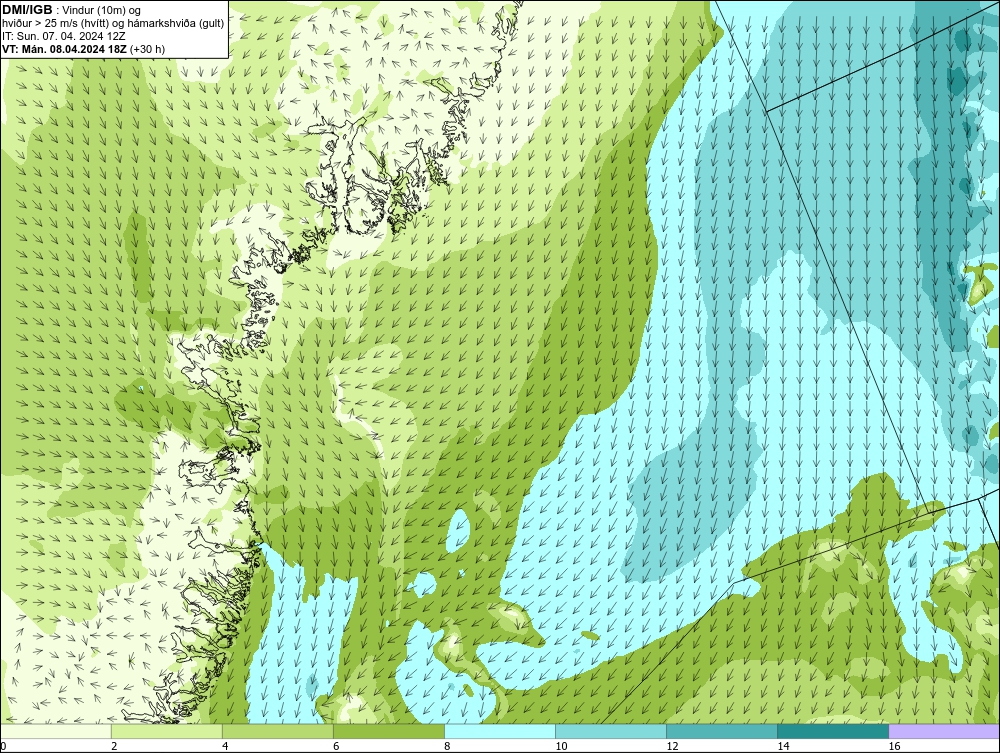This screenshot has width=1000, height=753.
Task: Click the 12–14 m/s teal legend swatch
Action: pos(722,732)
